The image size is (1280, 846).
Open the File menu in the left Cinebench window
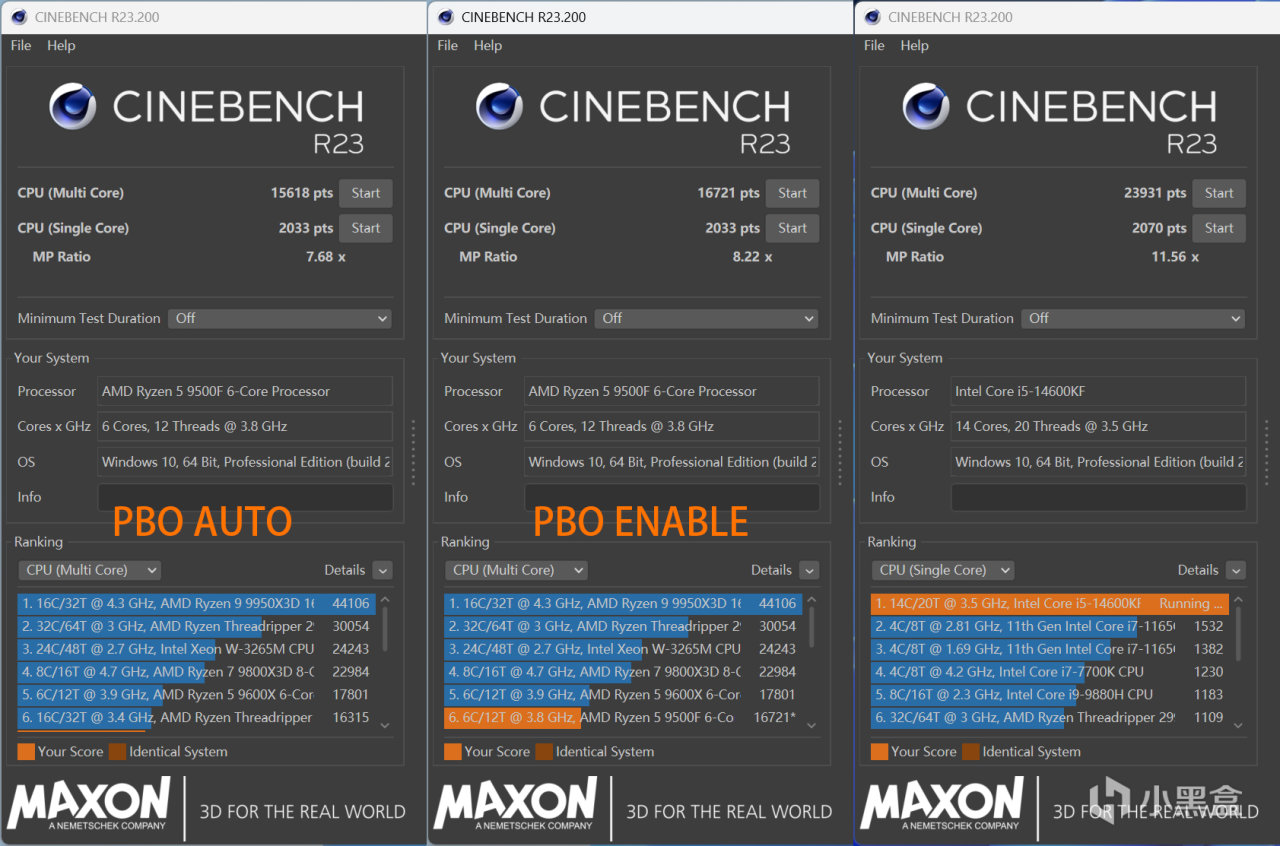click(x=21, y=46)
